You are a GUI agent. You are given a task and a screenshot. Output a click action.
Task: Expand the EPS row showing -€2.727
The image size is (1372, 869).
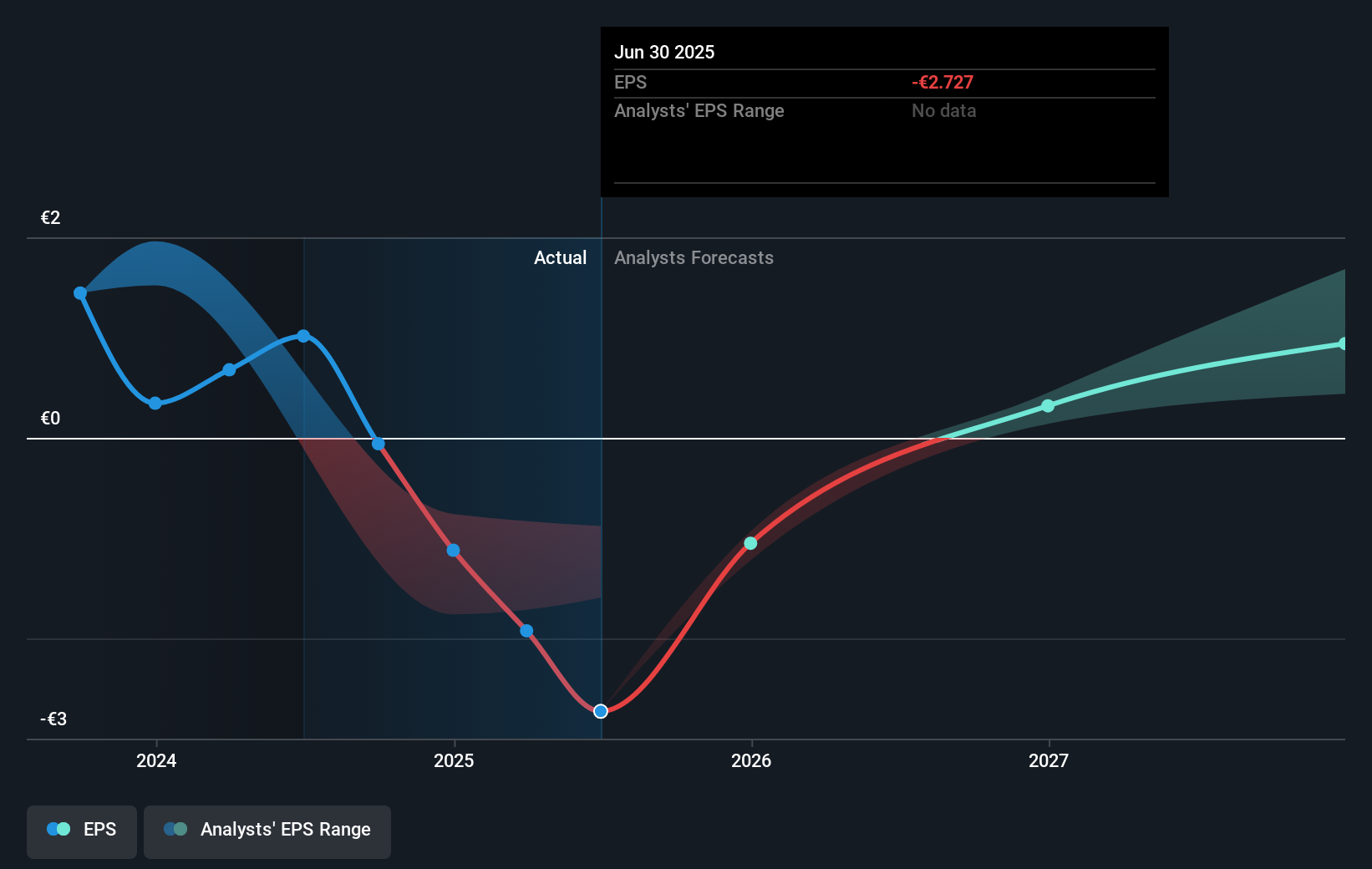pos(632,82)
